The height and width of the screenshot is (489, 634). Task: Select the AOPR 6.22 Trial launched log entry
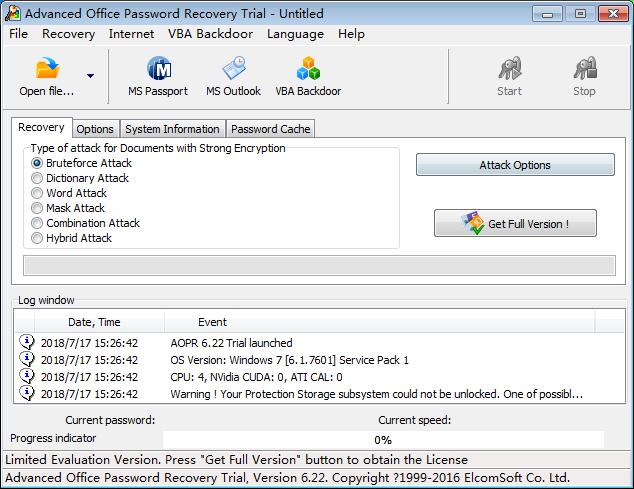[319, 343]
